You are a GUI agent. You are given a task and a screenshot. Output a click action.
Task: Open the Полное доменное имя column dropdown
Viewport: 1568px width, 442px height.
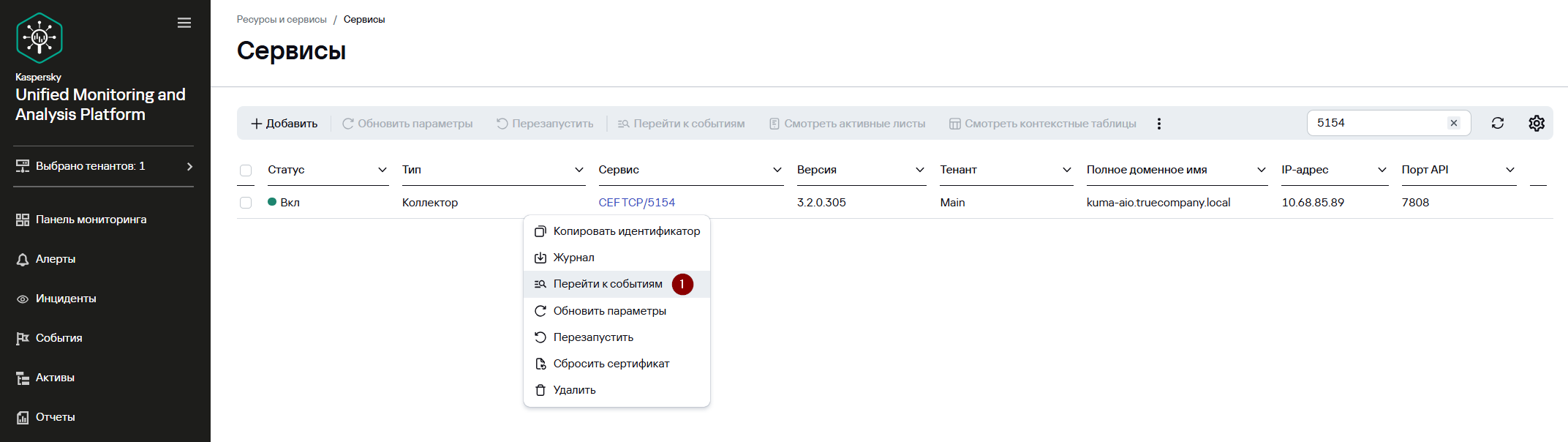1262,170
